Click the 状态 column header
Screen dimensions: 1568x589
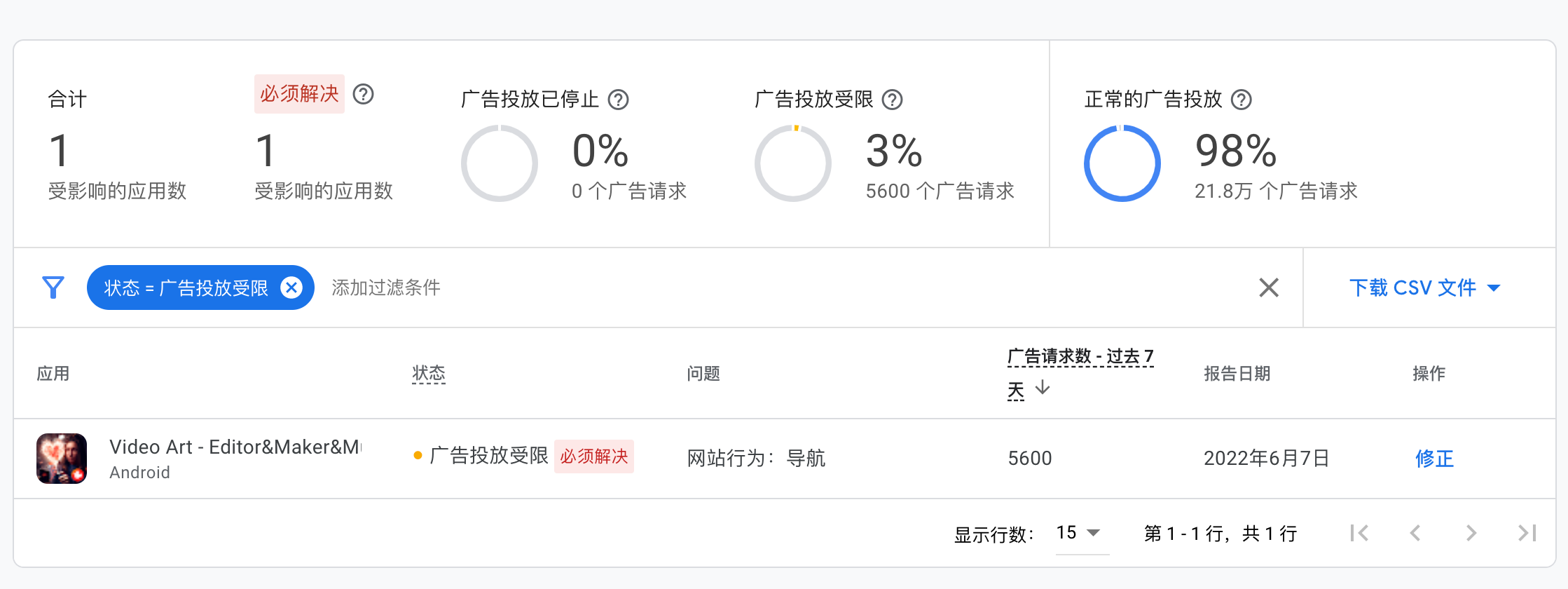click(428, 374)
